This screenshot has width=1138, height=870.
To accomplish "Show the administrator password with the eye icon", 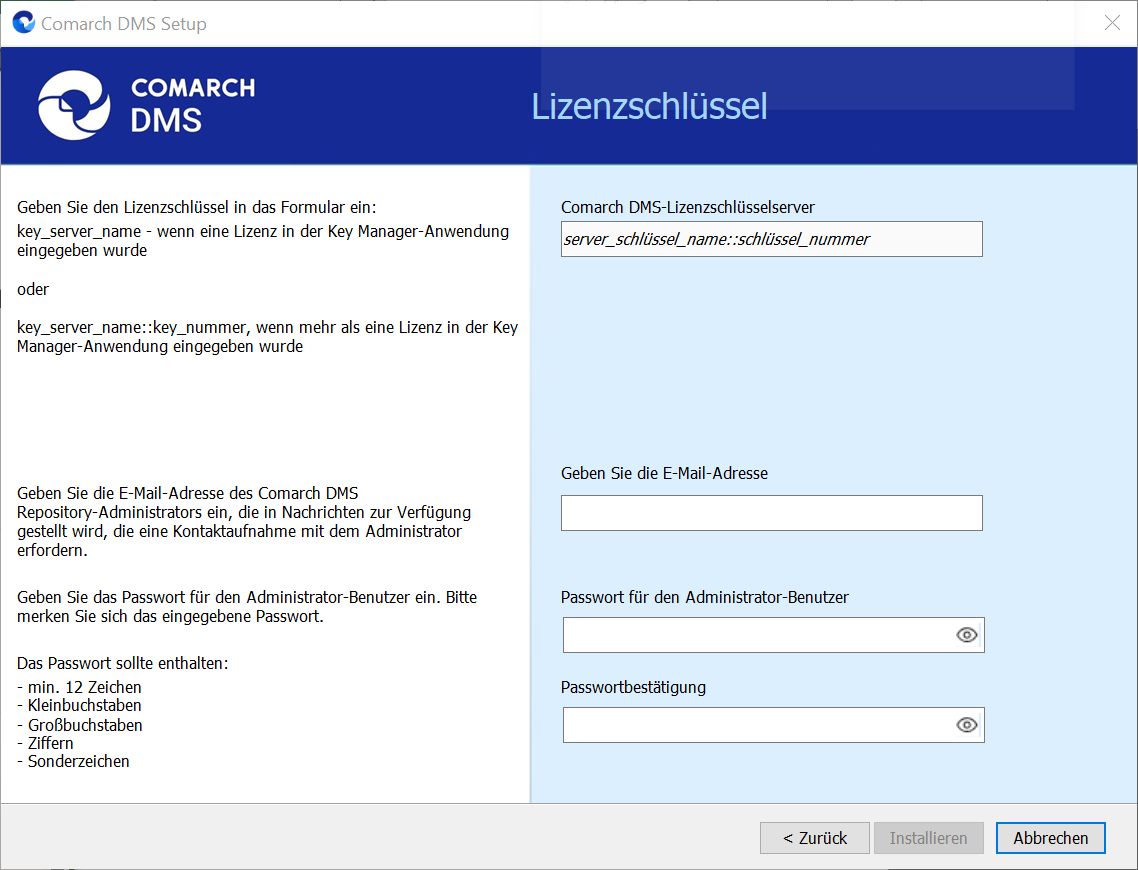I will 966,635.
